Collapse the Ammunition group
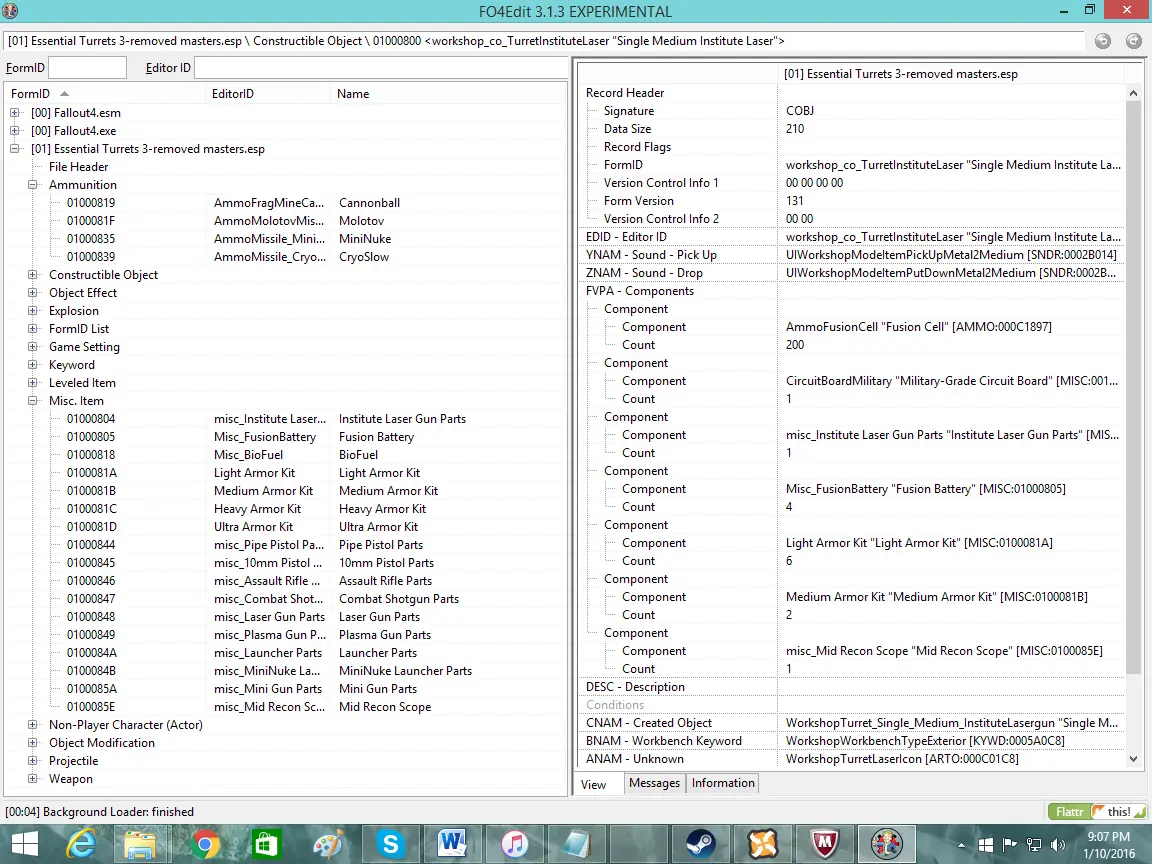The height and width of the screenshot is (864, 1152). 32,184
